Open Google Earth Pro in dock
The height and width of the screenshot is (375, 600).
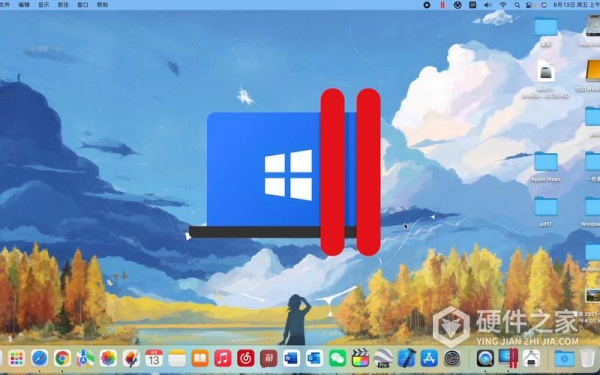tap(383, 359)
